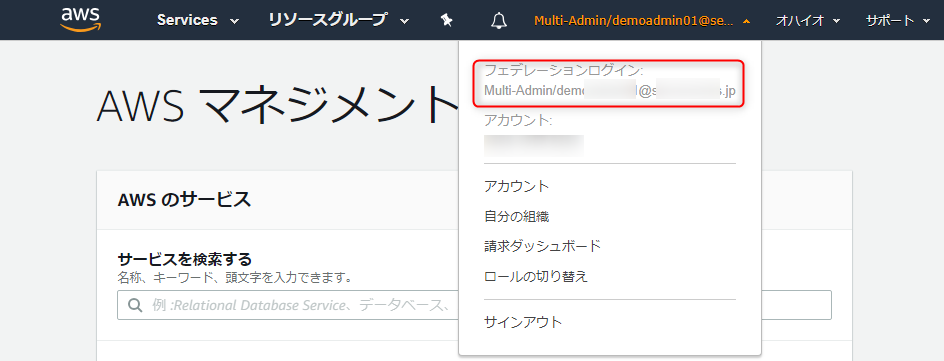Focus the service search input field

474,305
